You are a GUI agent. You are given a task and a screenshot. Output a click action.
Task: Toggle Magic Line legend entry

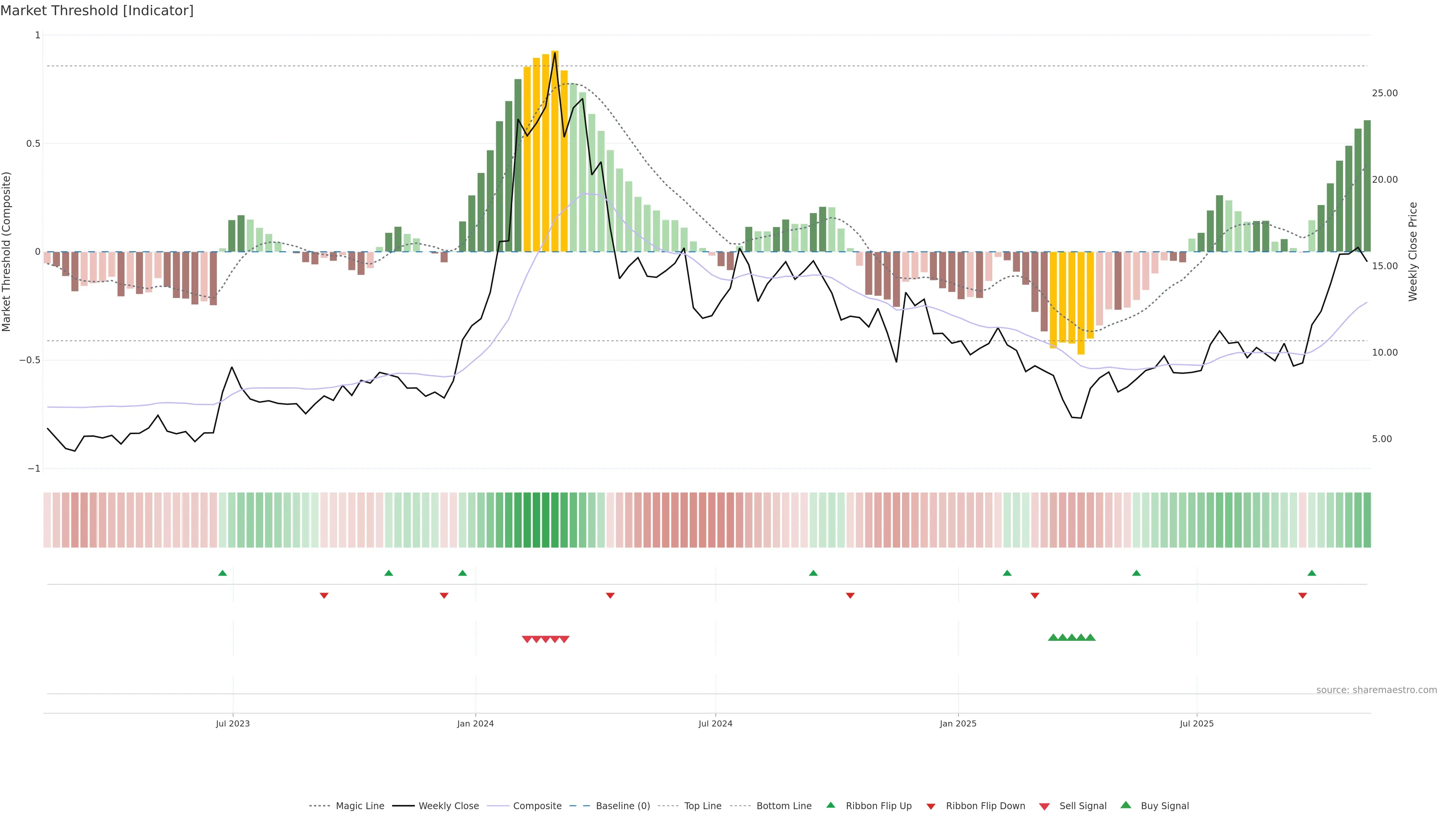[x=359, y=806]
